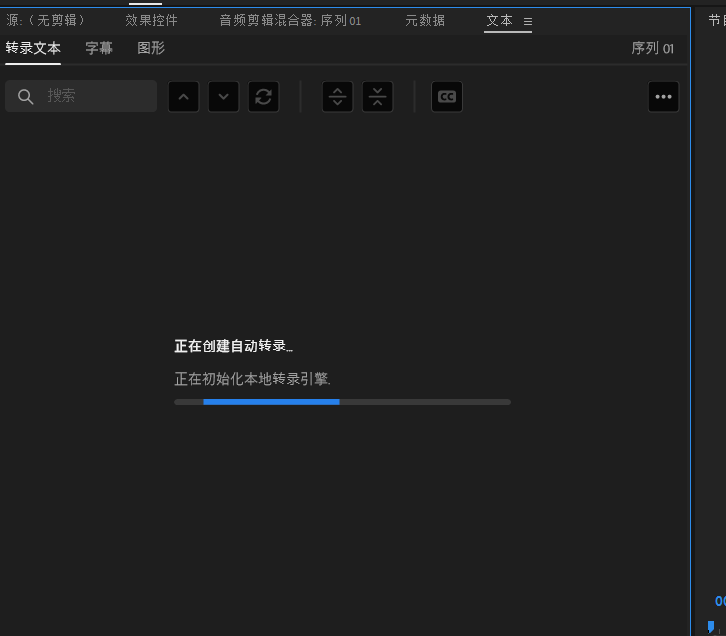The height and width of the screenshot is (636, 726).
Task: Click the circular-arrows replace icon
Action: point(263,97)
